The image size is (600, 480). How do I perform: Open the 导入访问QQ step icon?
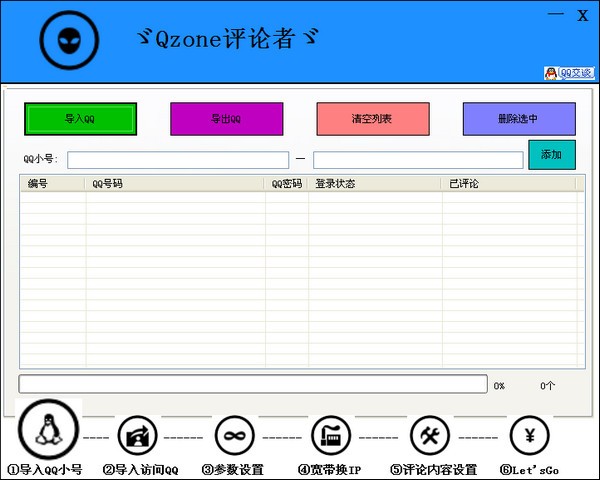[x=138, y=435]
